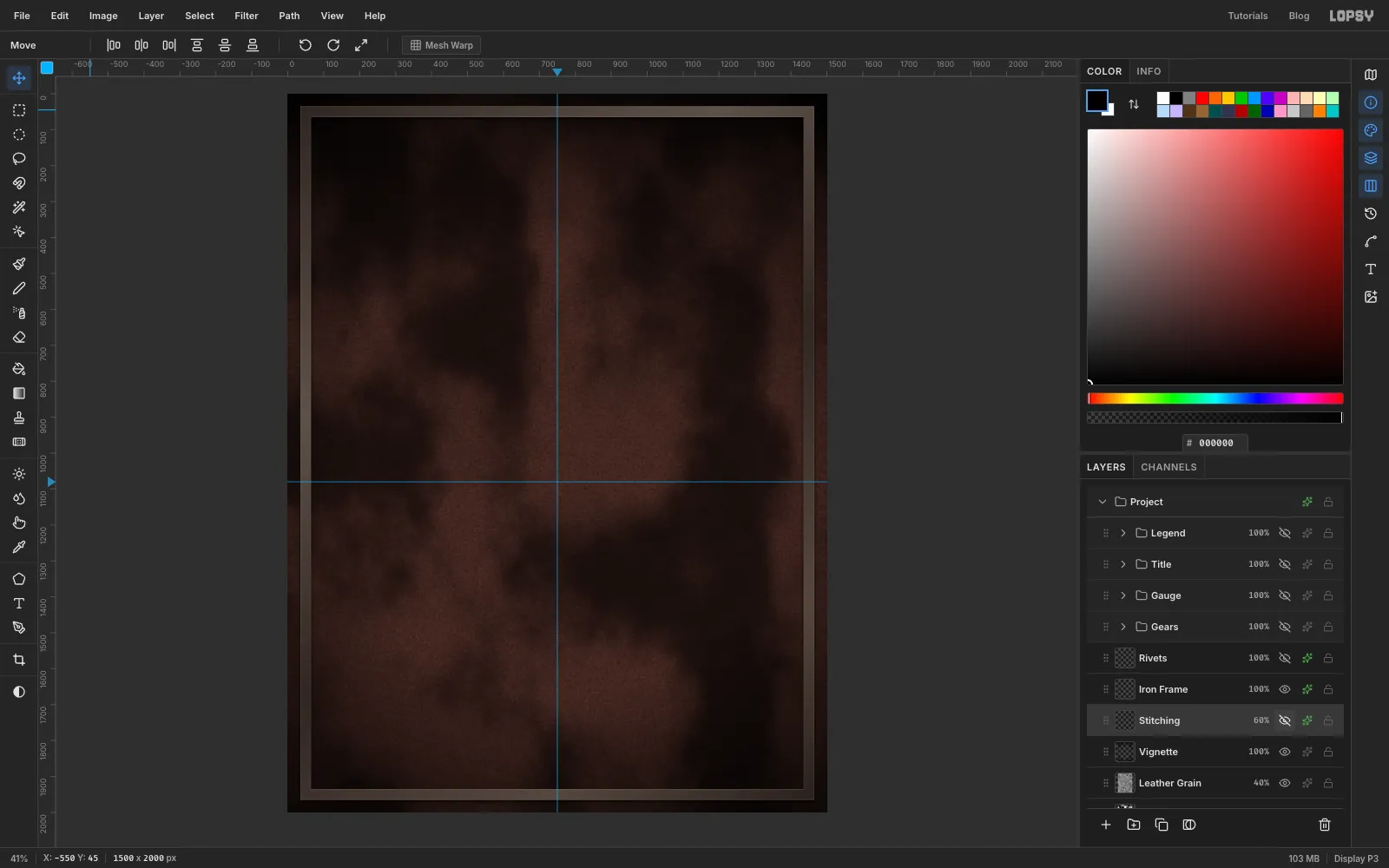Expand the Title folder
The image size is (1389, 868).
[1123, 564]
